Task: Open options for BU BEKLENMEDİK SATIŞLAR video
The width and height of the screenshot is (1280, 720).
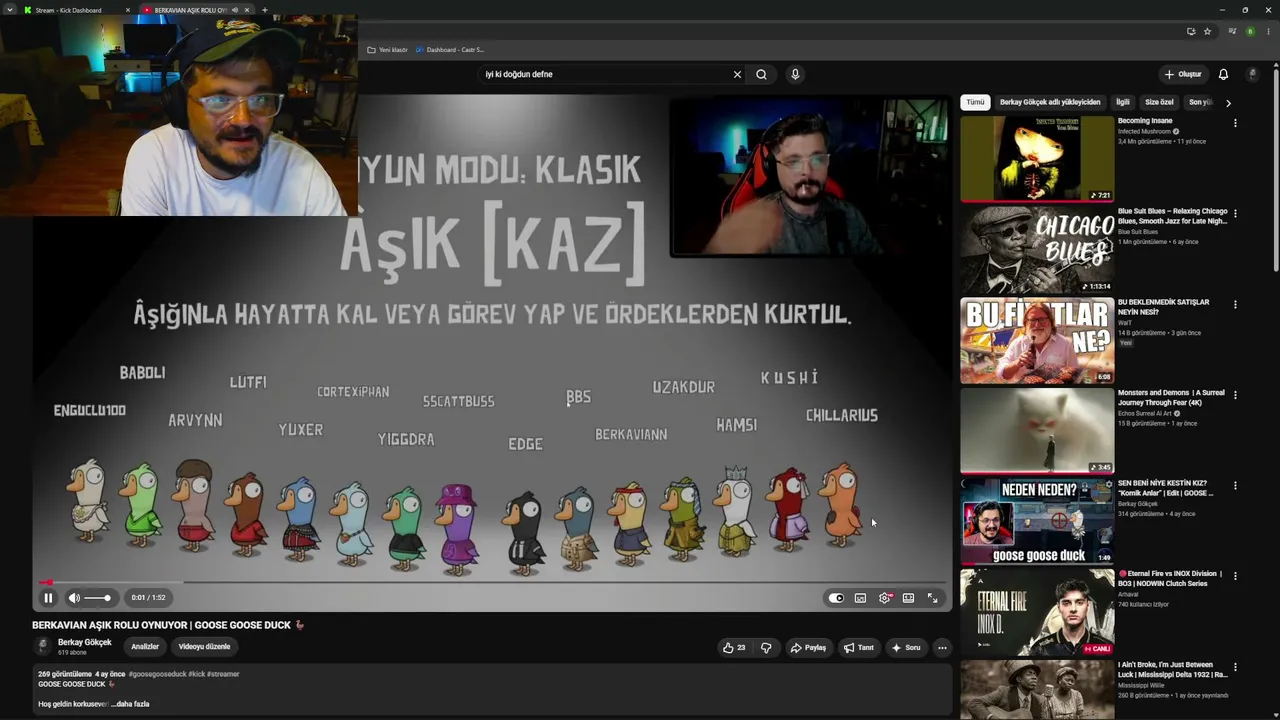Action: click(1235, 304)
